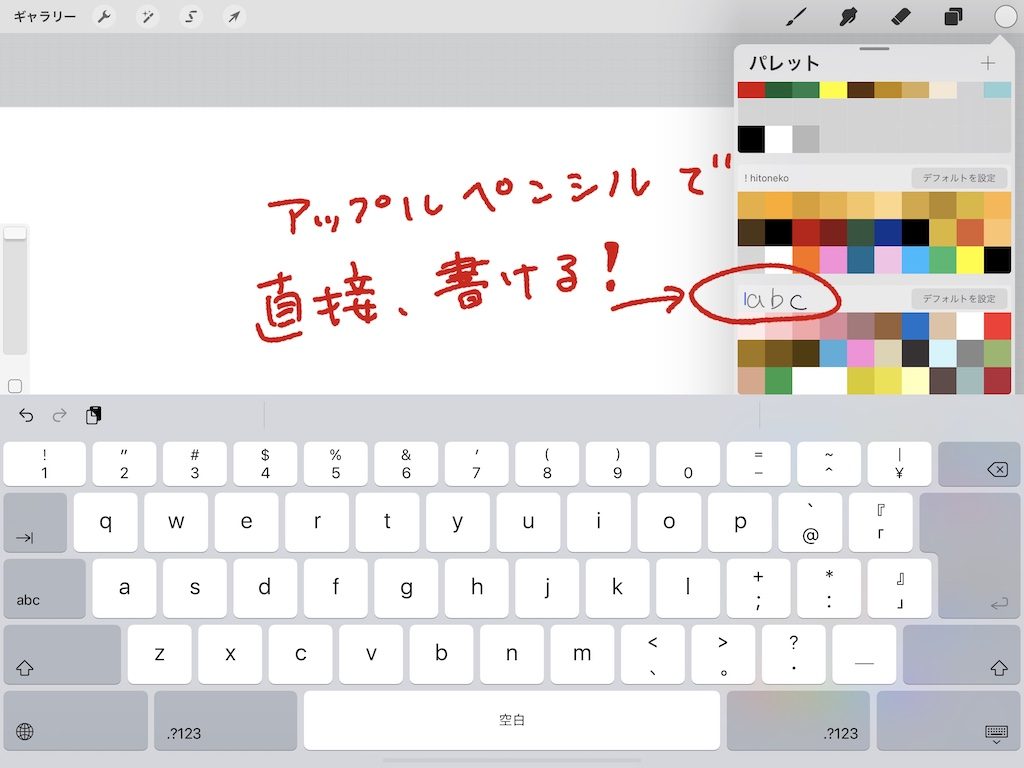1024x768 pixels.
Task: Set abc palette as default
Action: (x=959, y=298)
